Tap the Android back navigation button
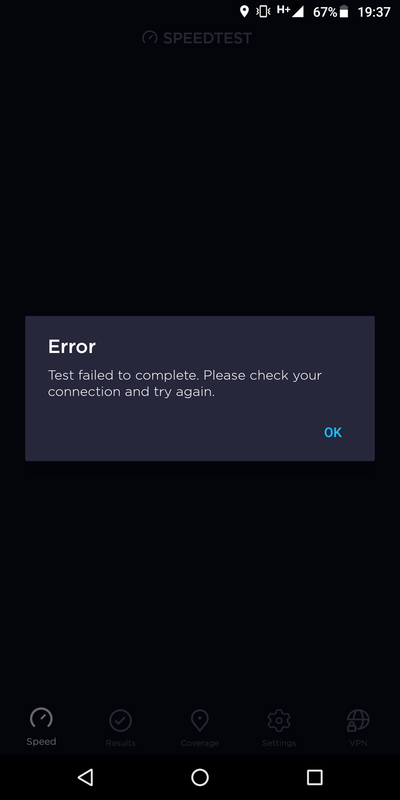The width and height of the screenshot is (400, 800). click(x=85, y=777)
